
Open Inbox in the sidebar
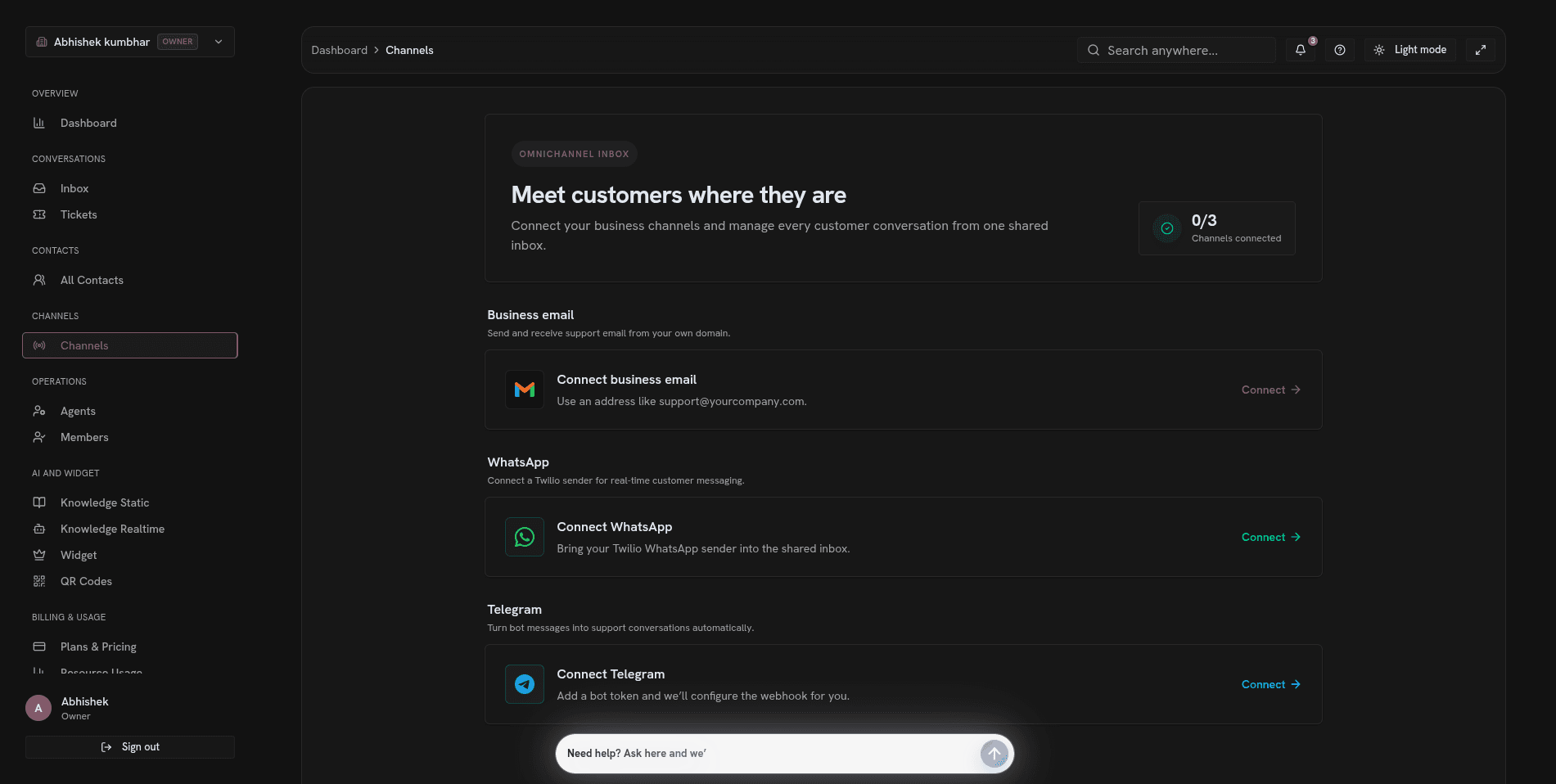[130, 188]
